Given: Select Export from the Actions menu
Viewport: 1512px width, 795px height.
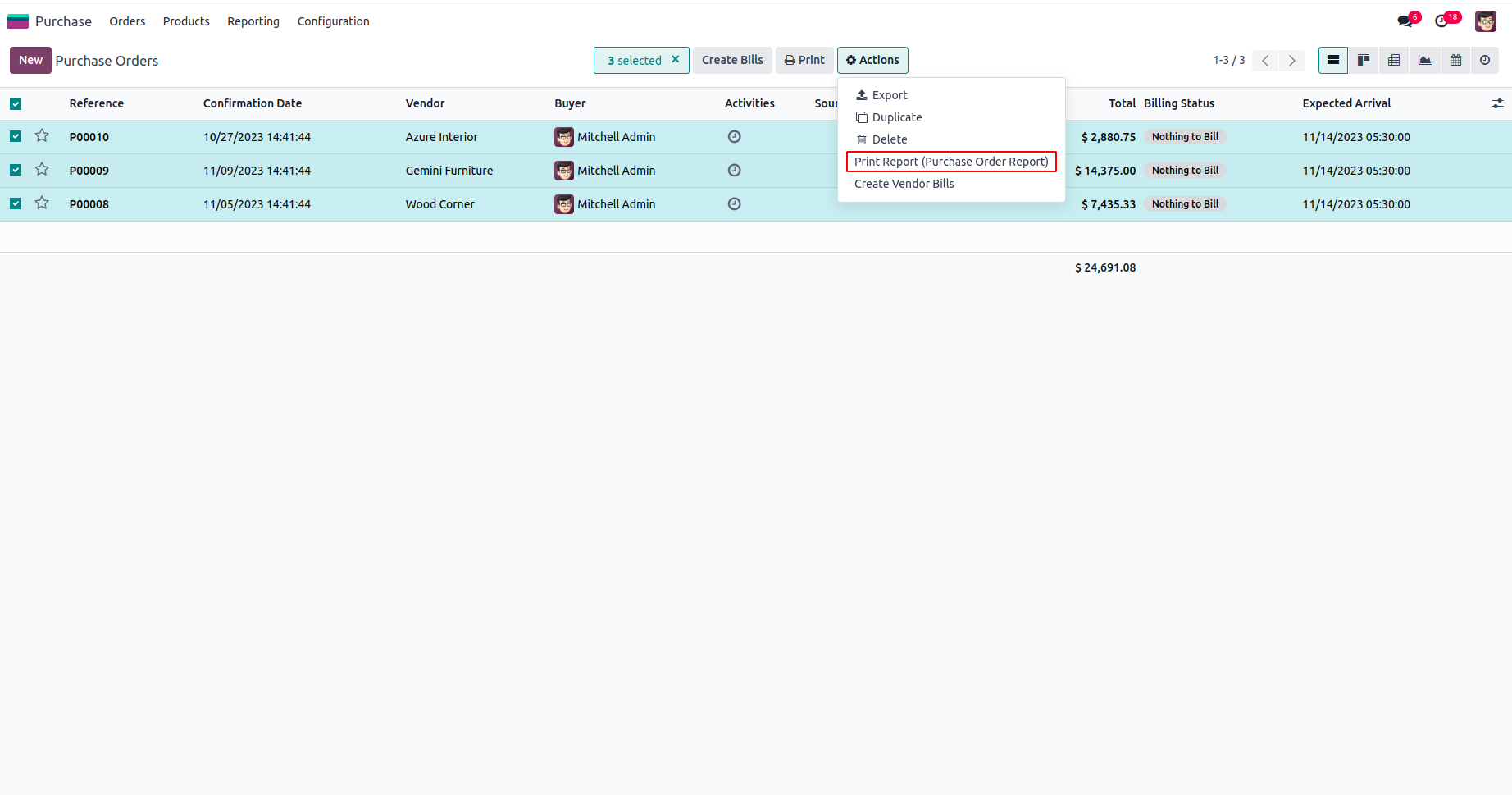Looking at the screenshot, I should [889, 95].
